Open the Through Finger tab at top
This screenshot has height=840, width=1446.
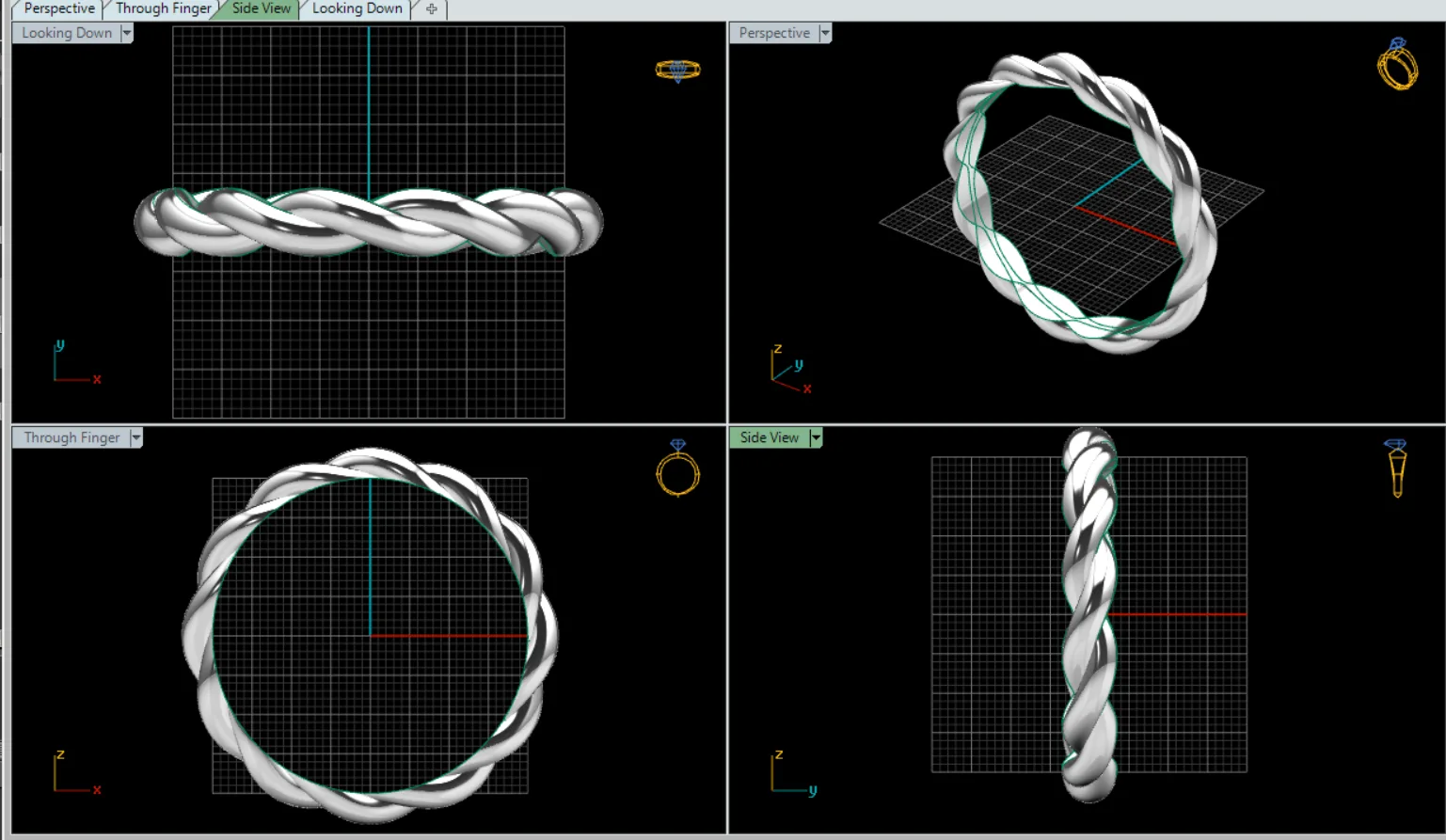click(162, 8)
